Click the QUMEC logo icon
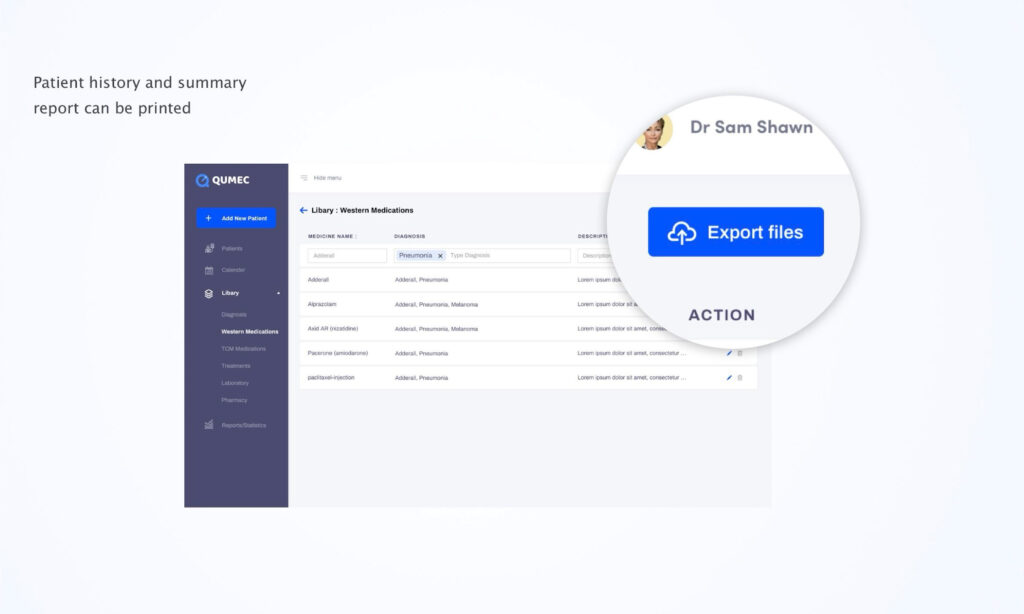Viewport: 1024px width, 614px height. click(202, 180)
